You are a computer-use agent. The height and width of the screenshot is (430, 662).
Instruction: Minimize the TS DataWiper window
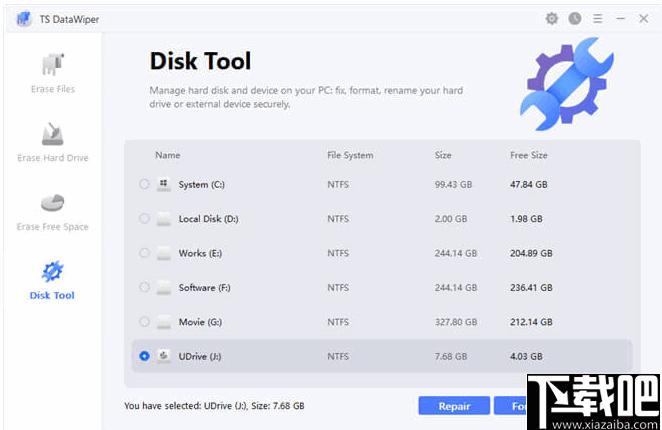click(x=621, y=19)
